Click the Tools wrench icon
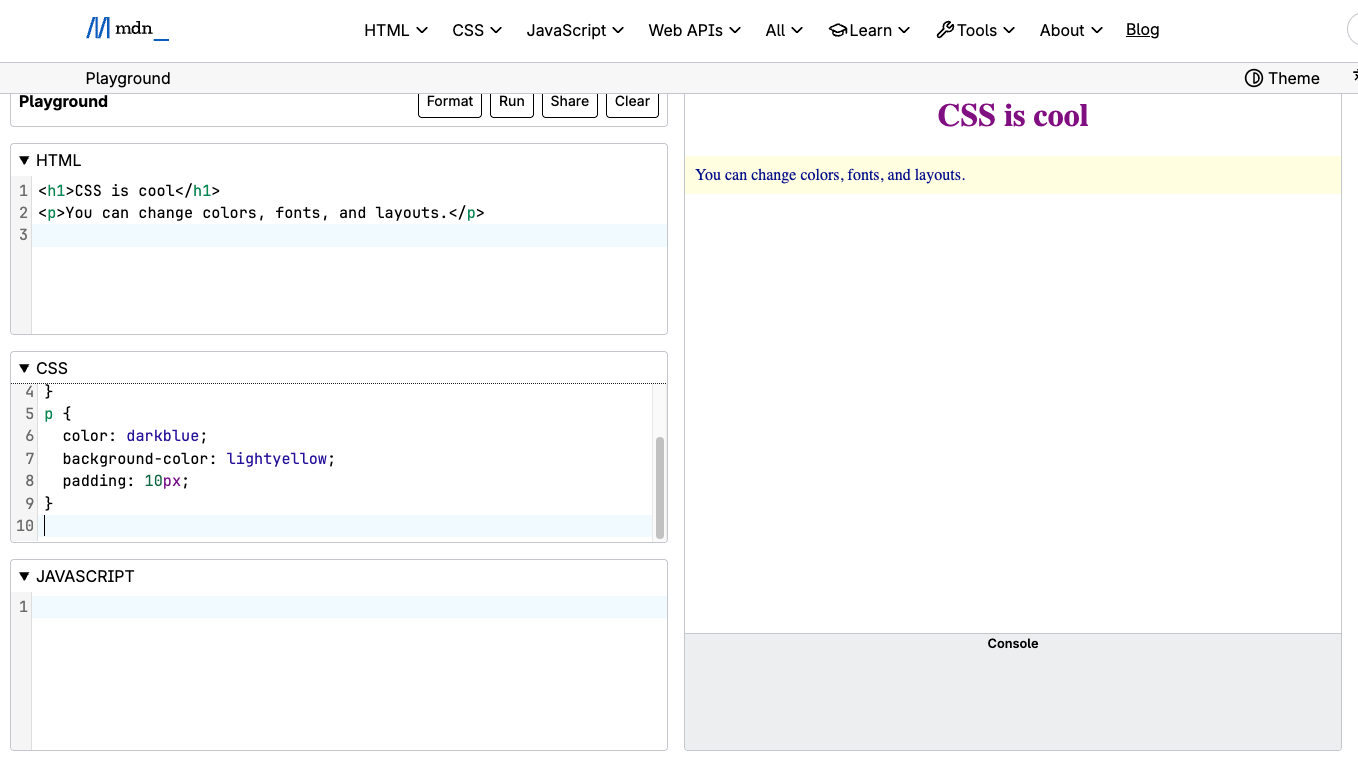Image resolution: width=1358 pixels, height=761 pixels. coord(945,30)
